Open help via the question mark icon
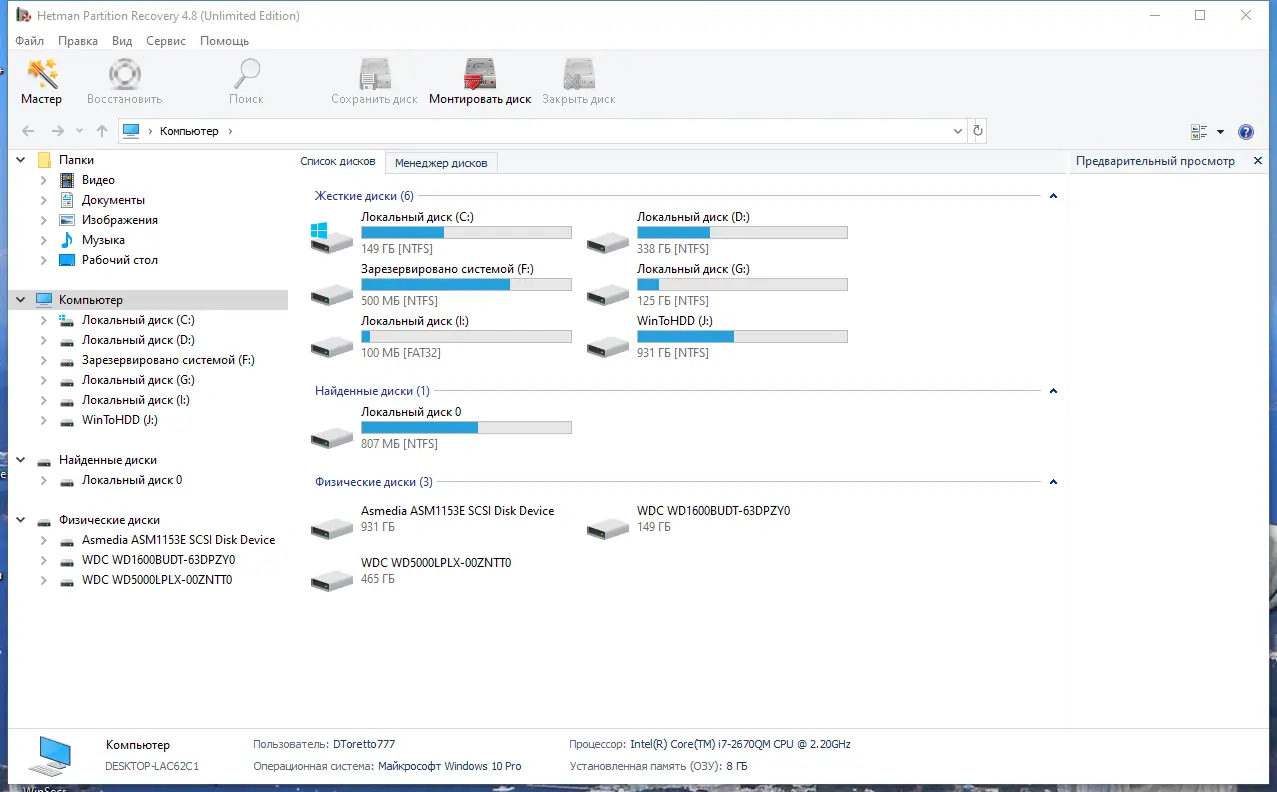1277x792 pixels. [1245, 131]
